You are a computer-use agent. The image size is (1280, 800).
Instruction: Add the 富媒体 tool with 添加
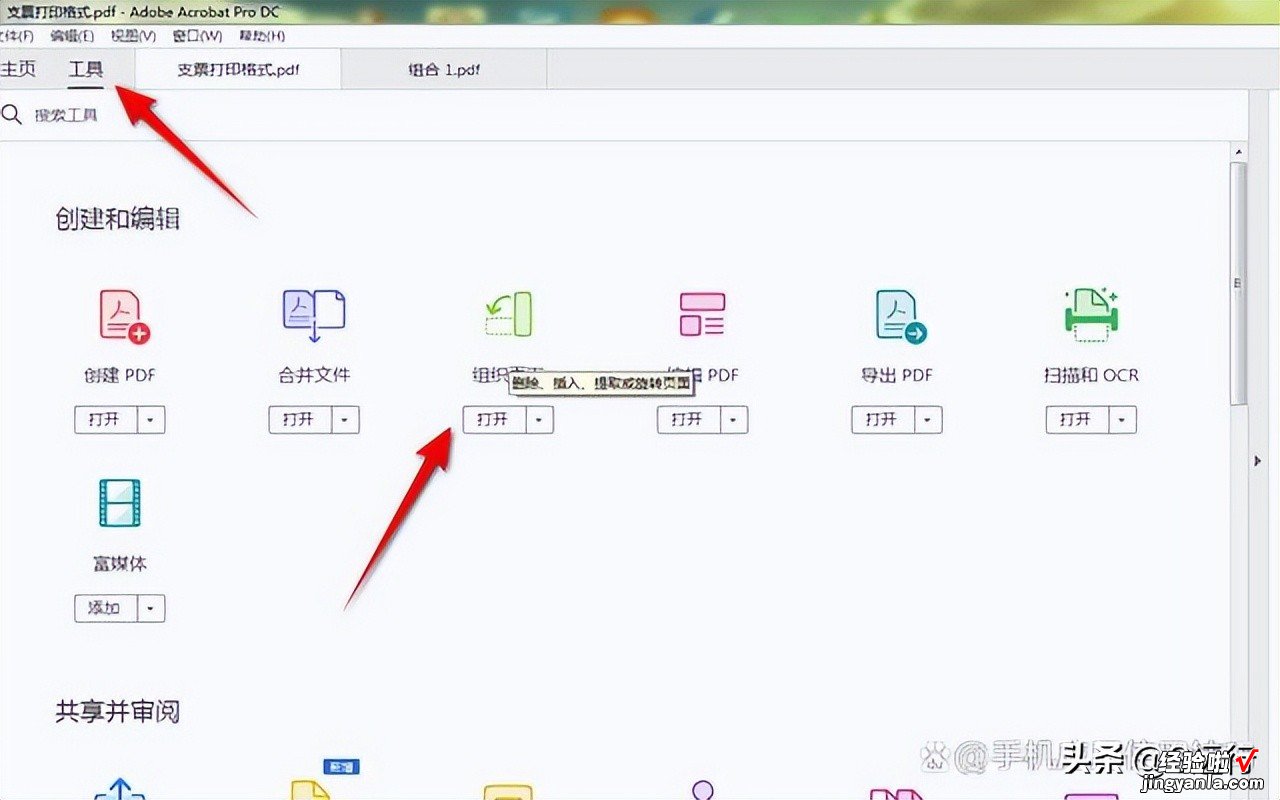click(x=104, y=608)
